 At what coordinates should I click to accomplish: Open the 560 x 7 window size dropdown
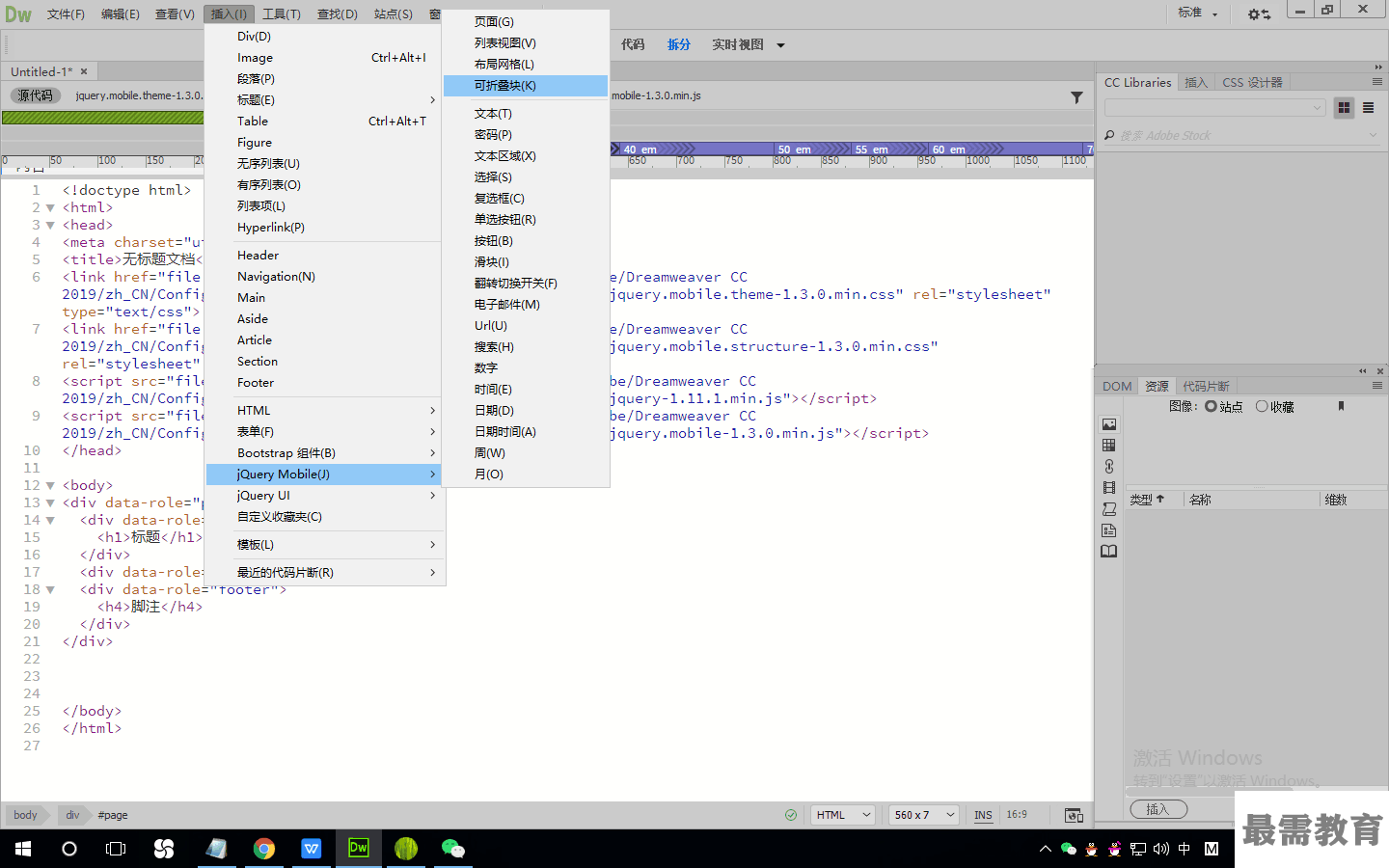coord(924,815)
